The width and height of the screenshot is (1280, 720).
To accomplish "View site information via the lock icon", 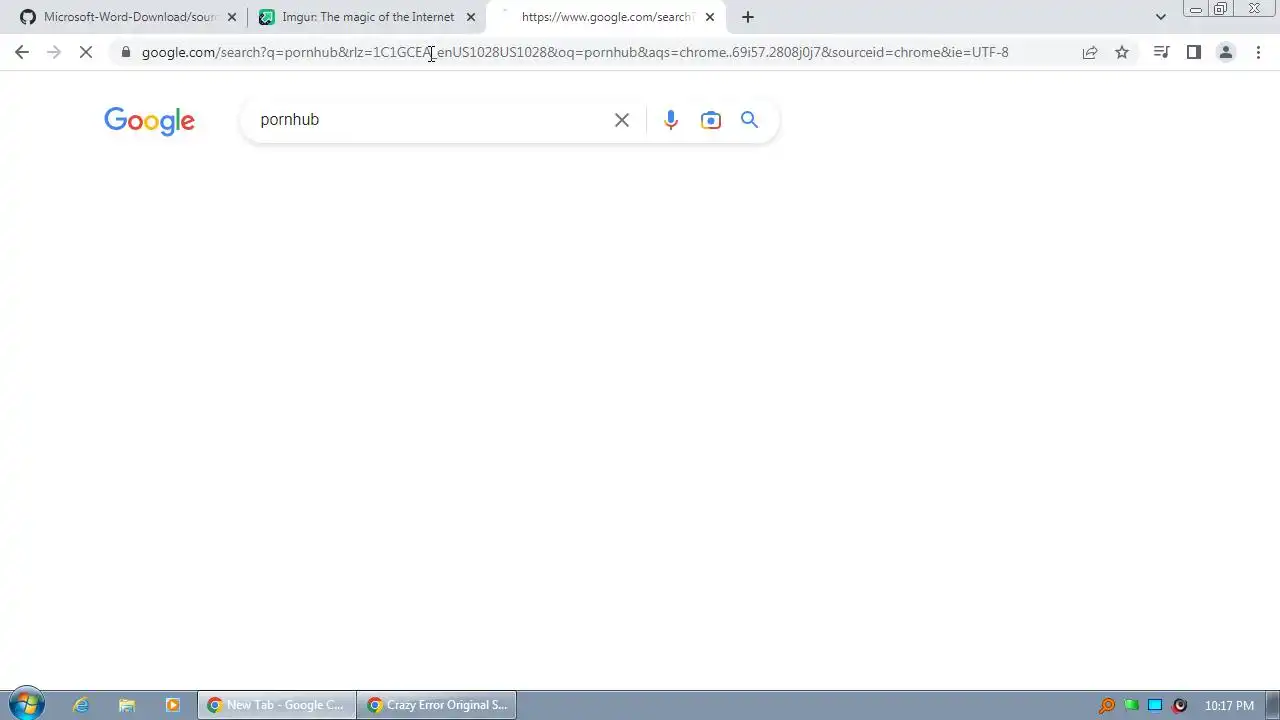I will pos(126,52).
